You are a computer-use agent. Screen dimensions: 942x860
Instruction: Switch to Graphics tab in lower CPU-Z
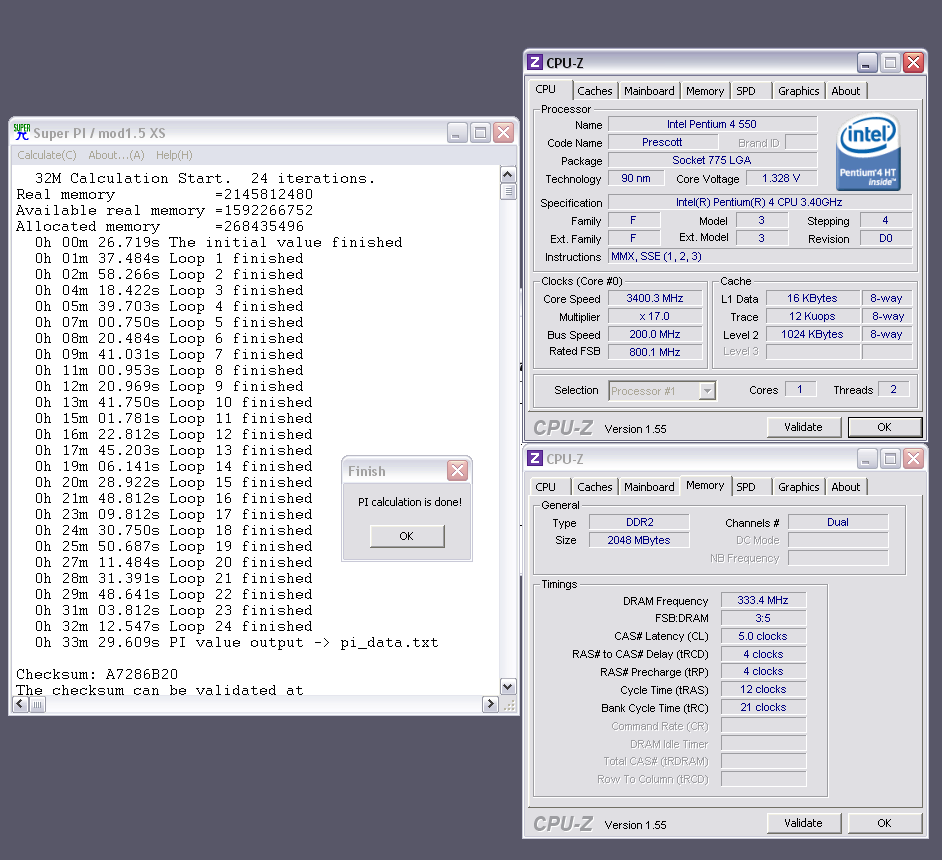coord(798,487)
